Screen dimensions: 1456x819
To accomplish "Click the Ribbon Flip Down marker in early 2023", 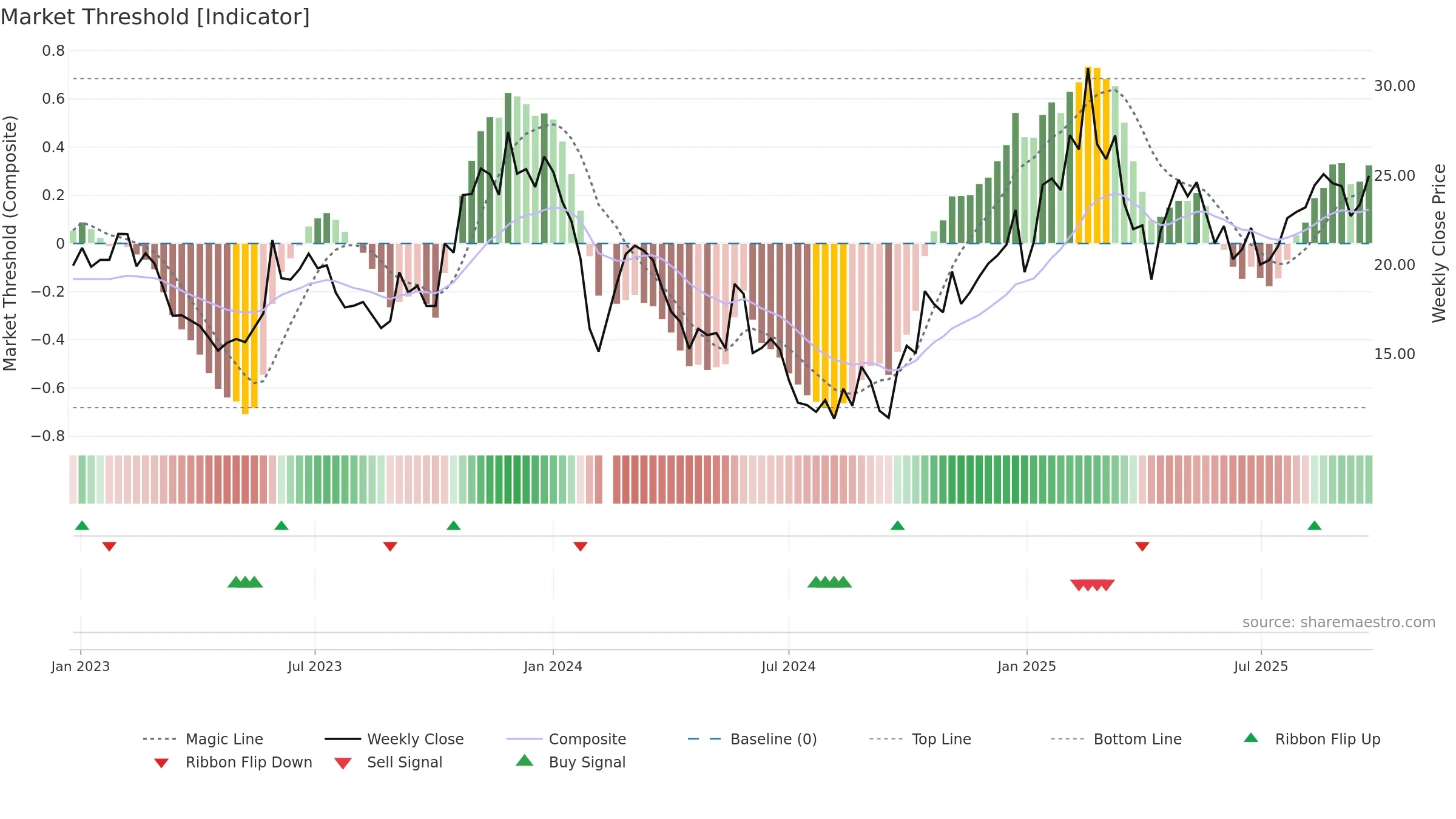I will [x=109, y=547].
